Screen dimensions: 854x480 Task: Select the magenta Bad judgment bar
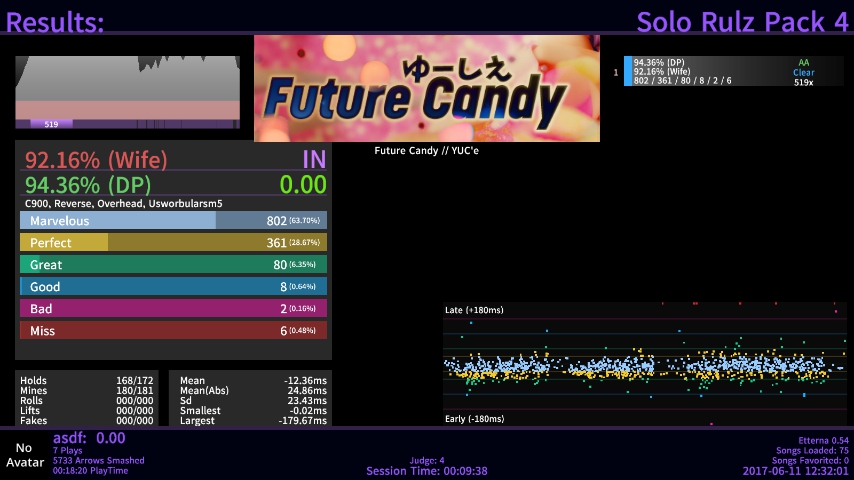pos(173,309)
